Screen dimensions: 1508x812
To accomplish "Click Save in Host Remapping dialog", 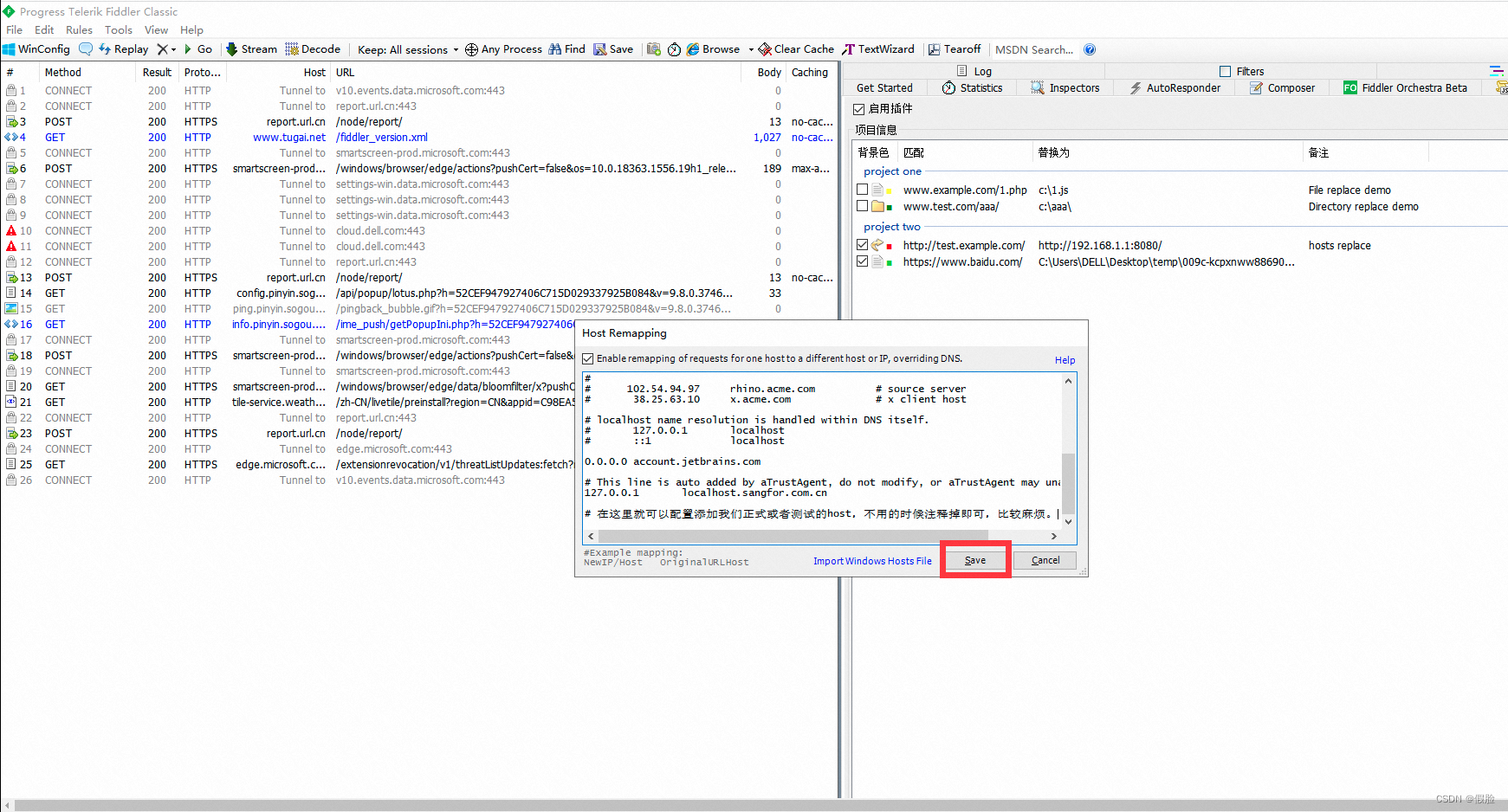I will (x=975, y=560).
